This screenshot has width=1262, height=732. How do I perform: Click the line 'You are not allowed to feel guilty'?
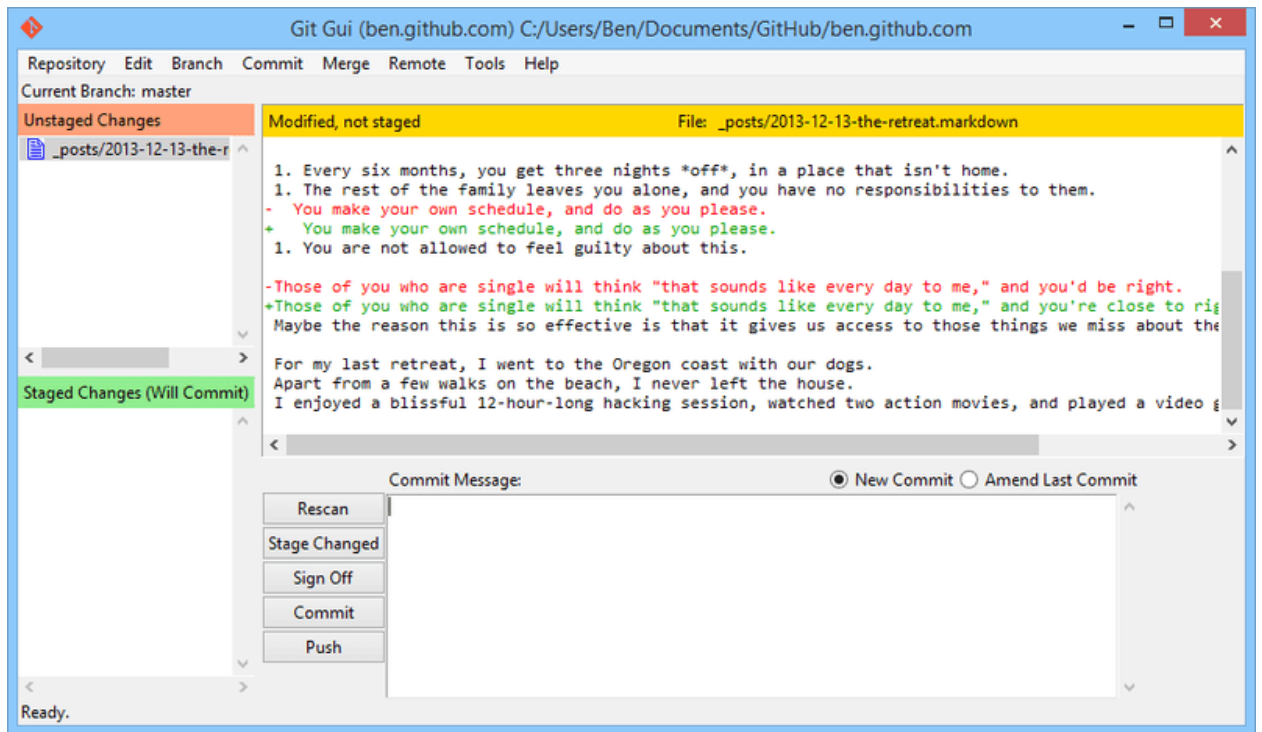click(x=510, y=248)
